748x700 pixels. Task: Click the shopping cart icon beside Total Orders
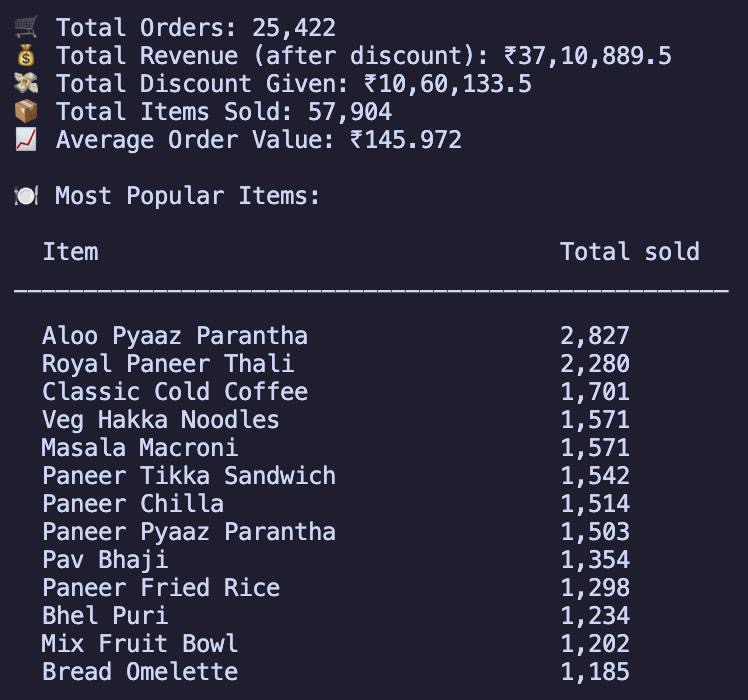point(26,28)
